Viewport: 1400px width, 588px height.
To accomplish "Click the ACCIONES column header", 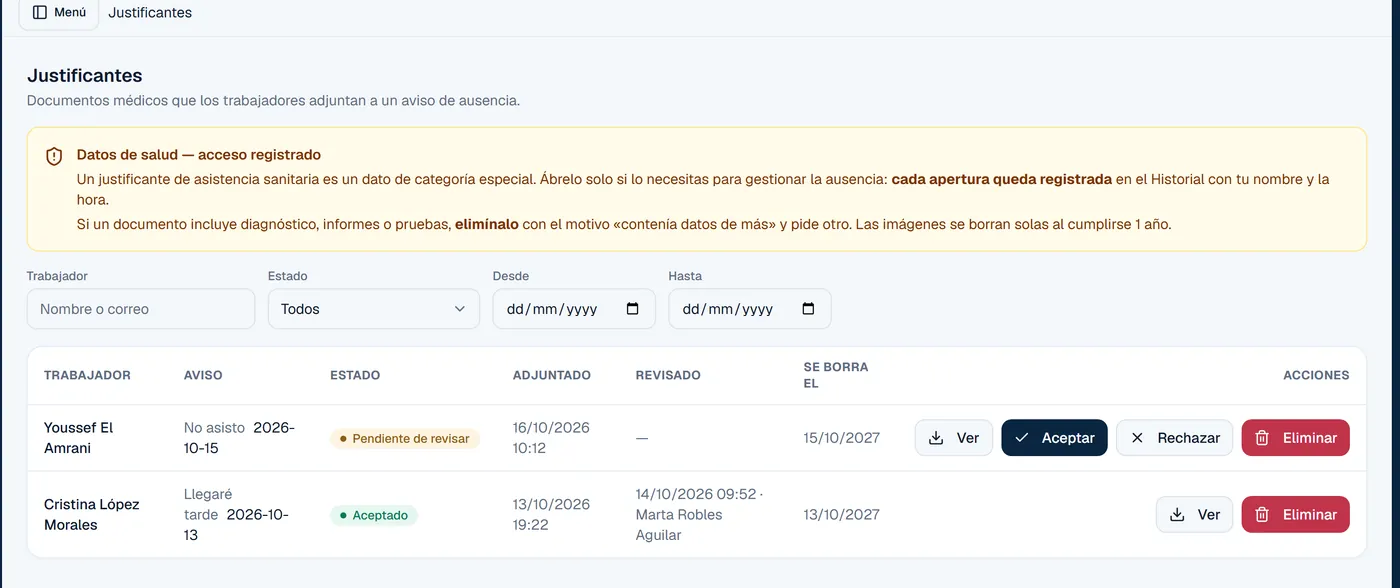I will (x=1316, y=375).
